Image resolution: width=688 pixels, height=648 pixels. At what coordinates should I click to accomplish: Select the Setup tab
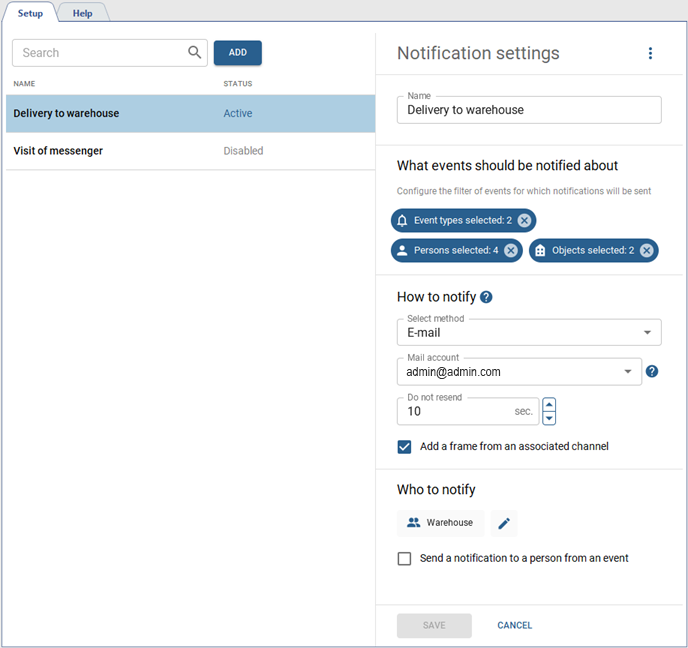[x=30, y=13]
